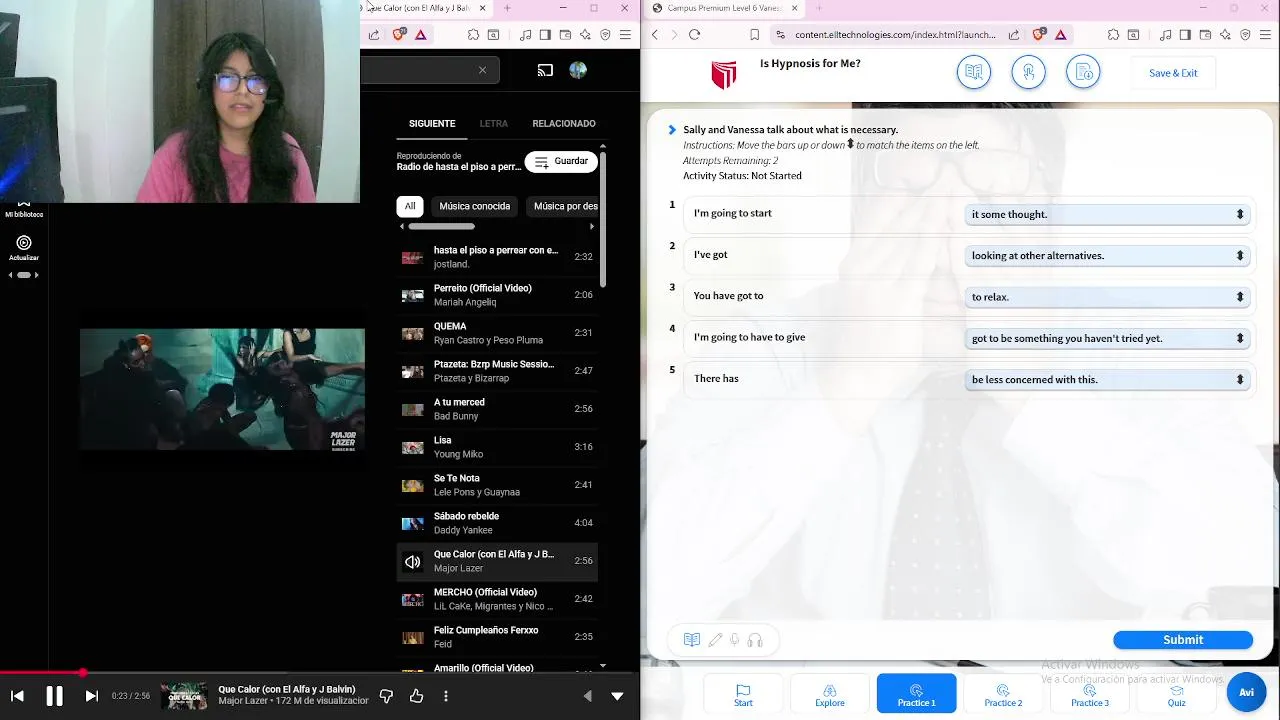Select the Música conocida filter chip
The width and height of the screenshot is (1280, 720).
pos(475,206)
